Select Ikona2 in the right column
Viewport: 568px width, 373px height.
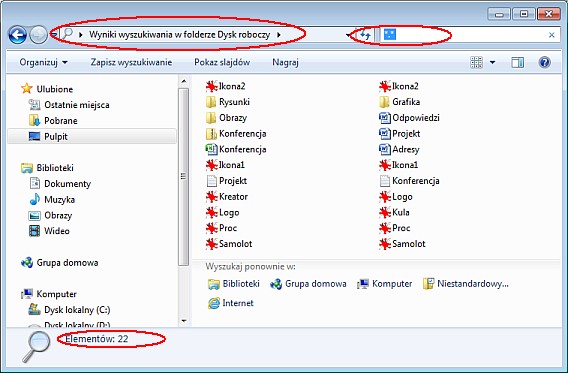(x=399, y=86)
